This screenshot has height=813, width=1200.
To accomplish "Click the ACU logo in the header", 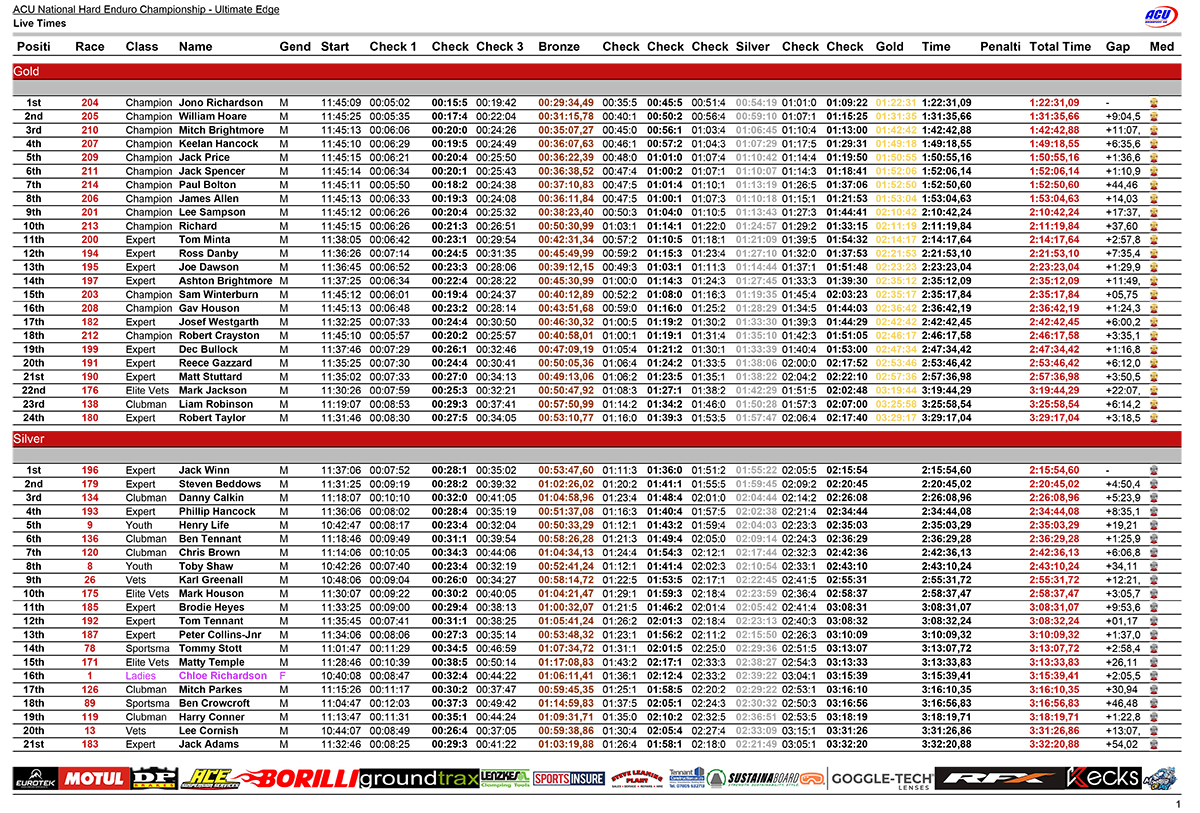I will 1161,14.
